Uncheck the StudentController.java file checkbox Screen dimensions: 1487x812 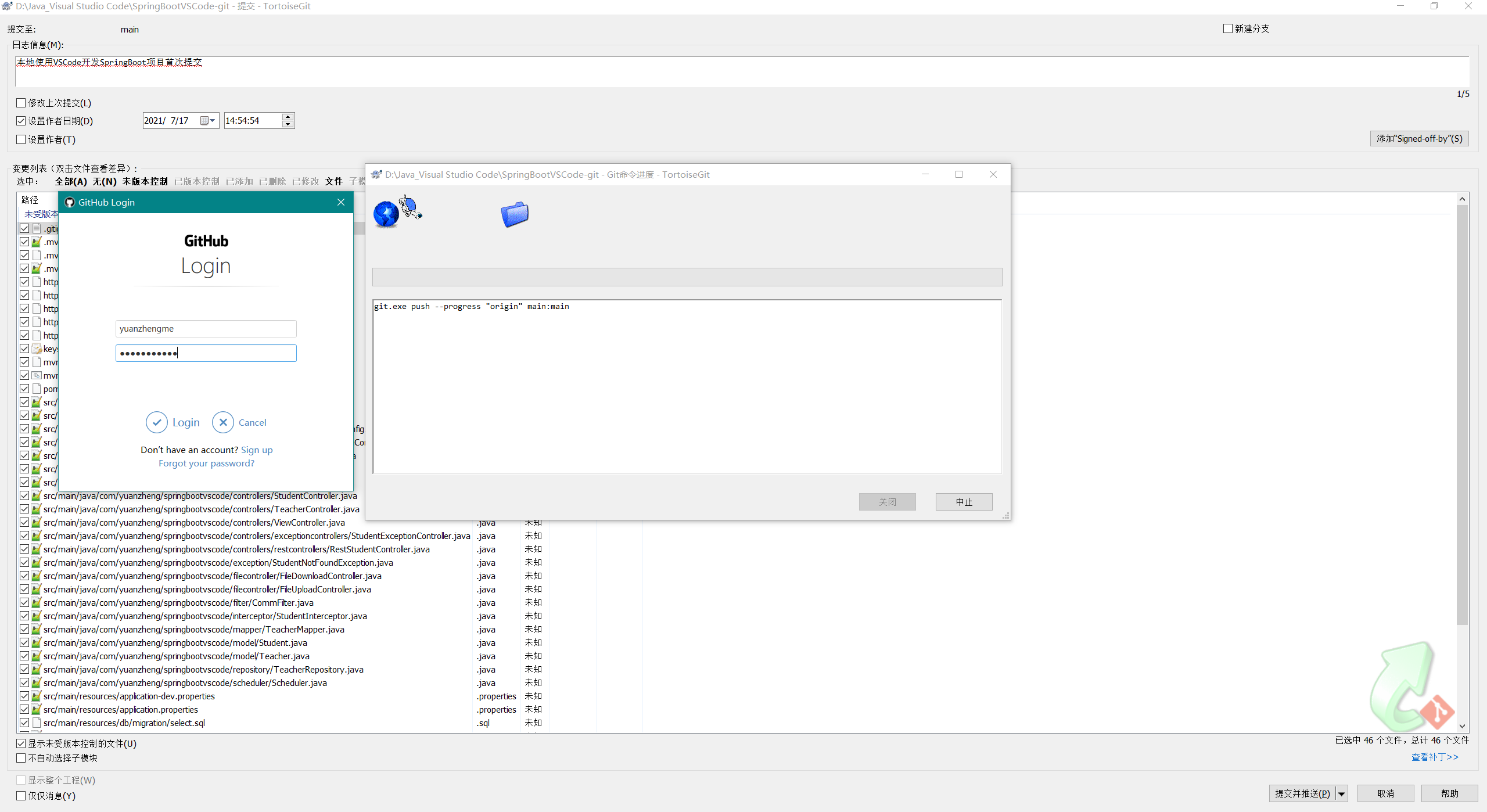pos(24,495)
